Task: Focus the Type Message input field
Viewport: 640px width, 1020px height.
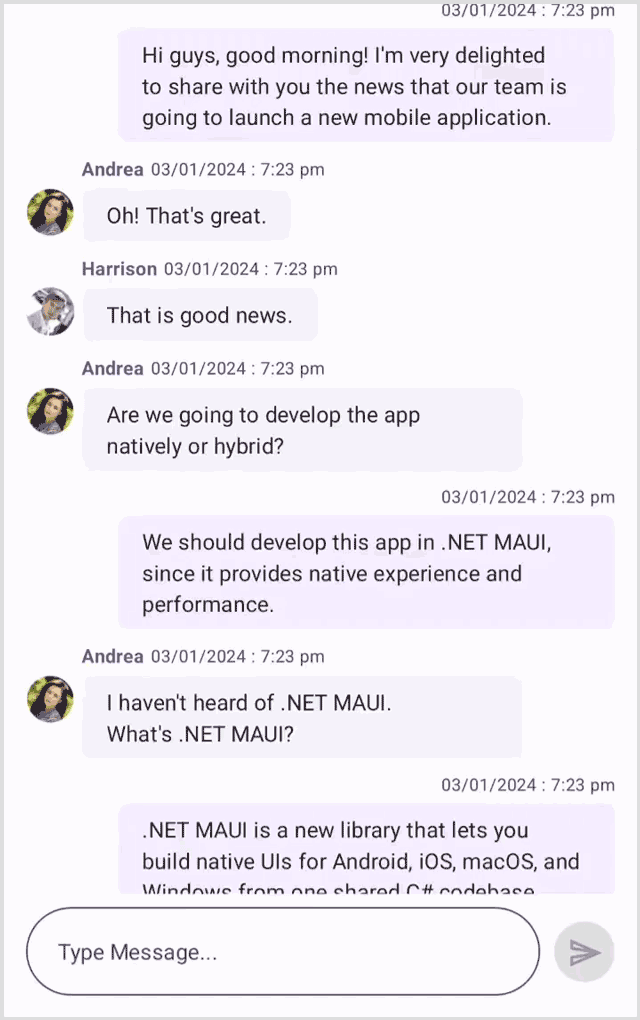Action: (x=283, y=952)
